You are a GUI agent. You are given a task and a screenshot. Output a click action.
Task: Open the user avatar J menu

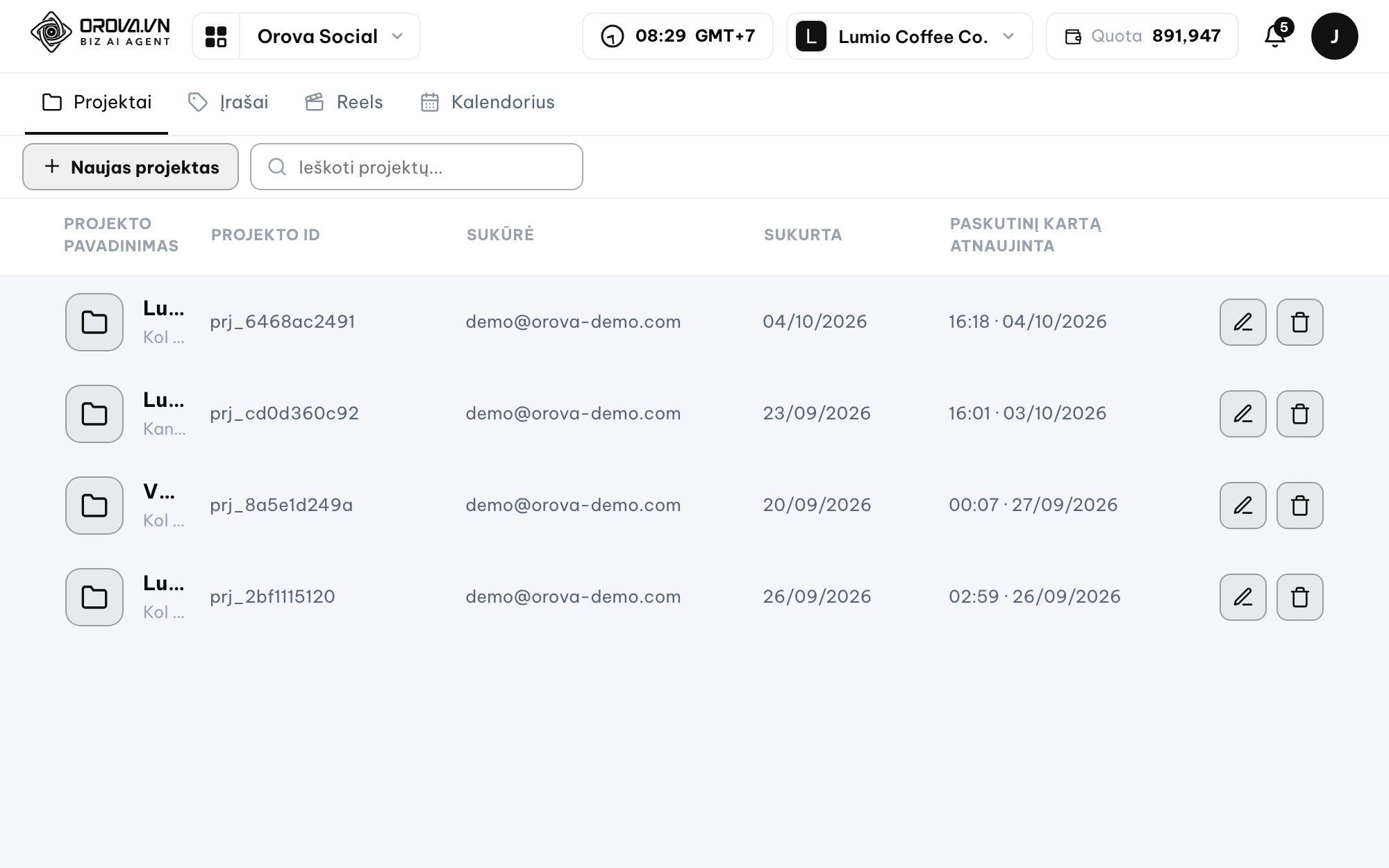click(x=1334, y=36)
